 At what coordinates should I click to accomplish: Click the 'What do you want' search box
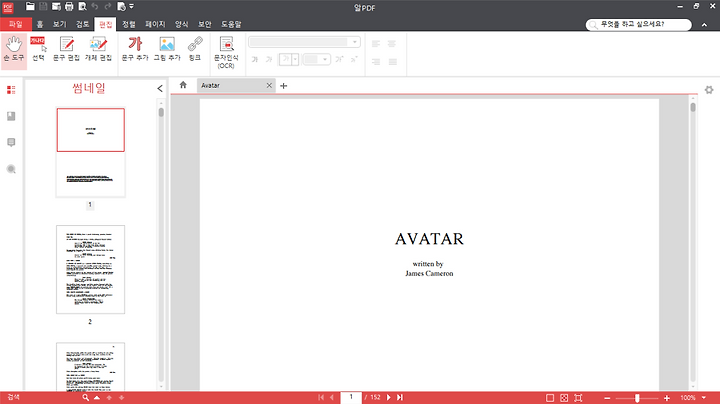pos(639,24)
